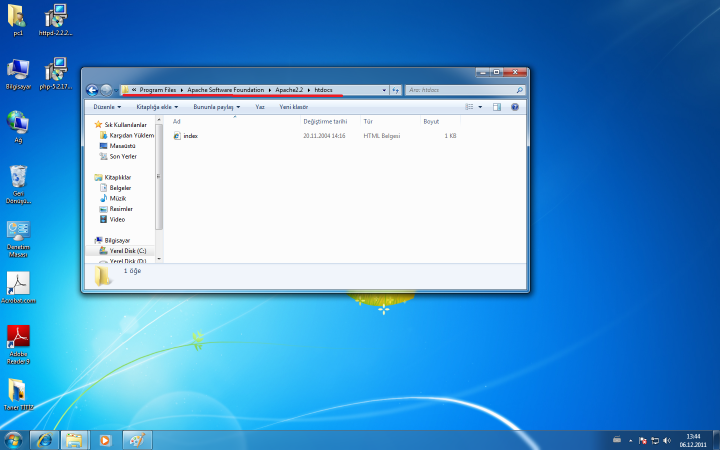The height and width of the screenshot is (450, 720).
Task: Select Yerel Disk (C:) in navigation pane
Action: point(127,250)
